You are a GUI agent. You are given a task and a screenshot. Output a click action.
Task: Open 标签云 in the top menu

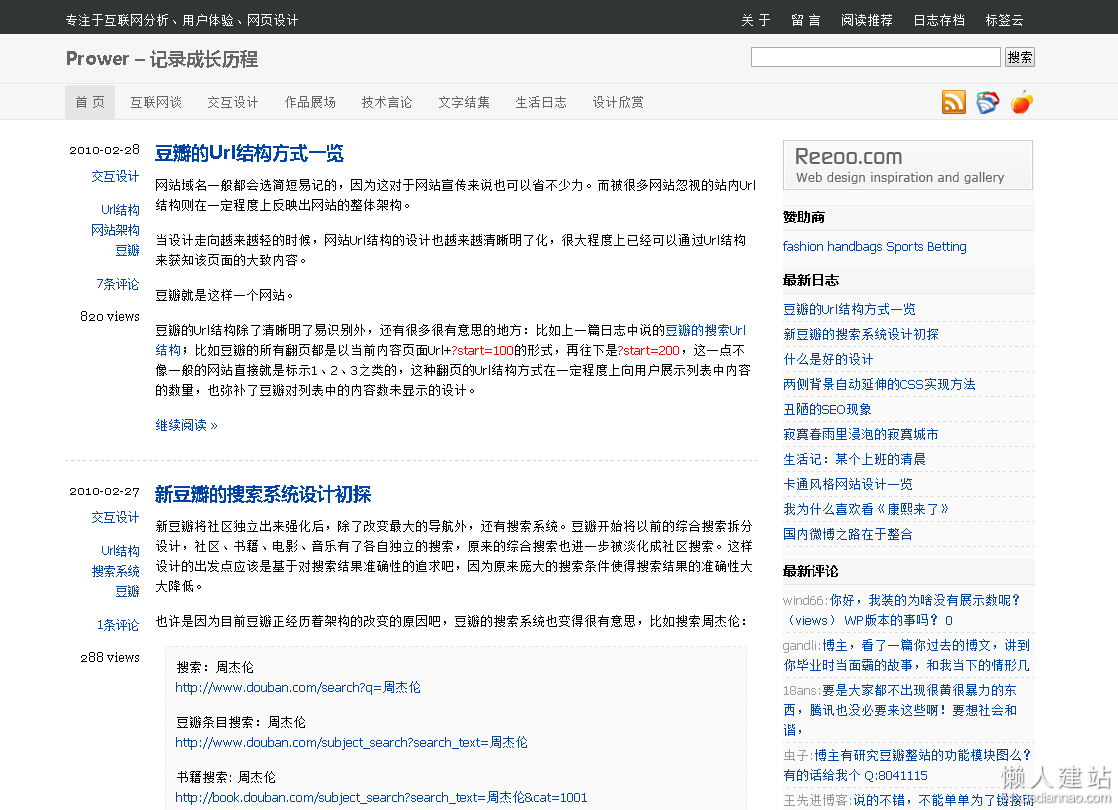point(1004,20)
